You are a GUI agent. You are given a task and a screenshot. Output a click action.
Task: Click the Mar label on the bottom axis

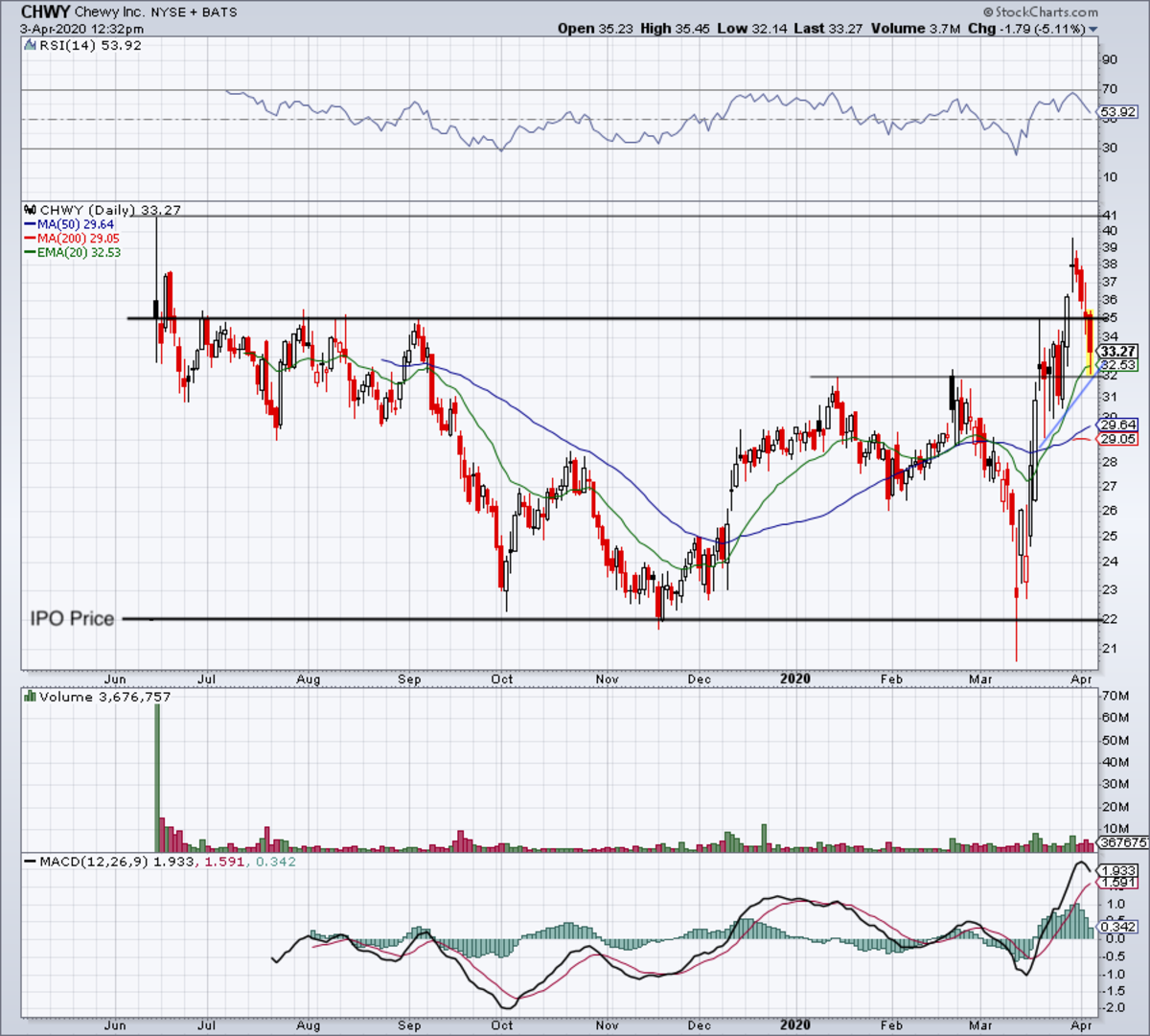(981, 1024)
